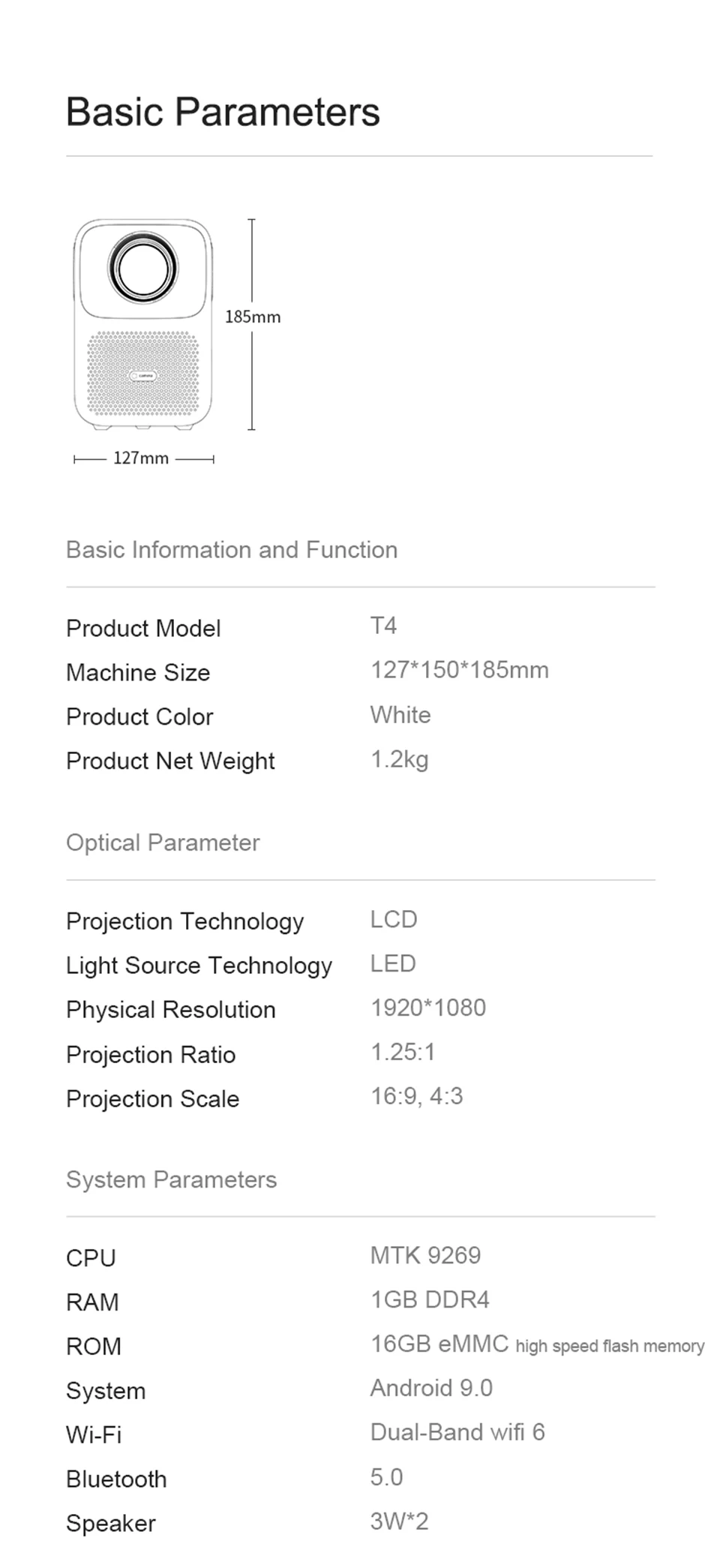Select the Basic Information and Function heading
720x1568 pixels.
click(232, 550)
